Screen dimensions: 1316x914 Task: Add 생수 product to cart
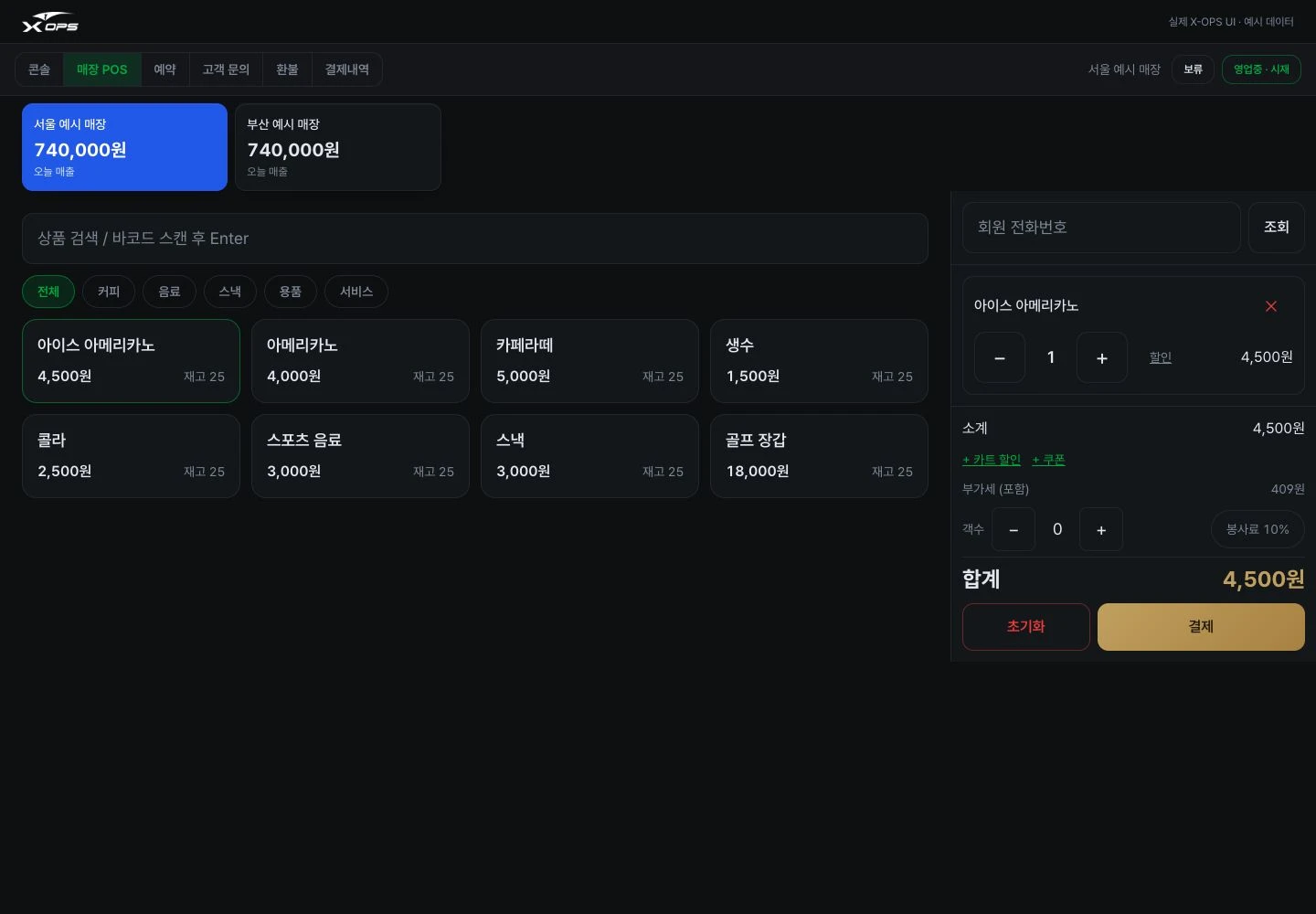tap(819, 361)
